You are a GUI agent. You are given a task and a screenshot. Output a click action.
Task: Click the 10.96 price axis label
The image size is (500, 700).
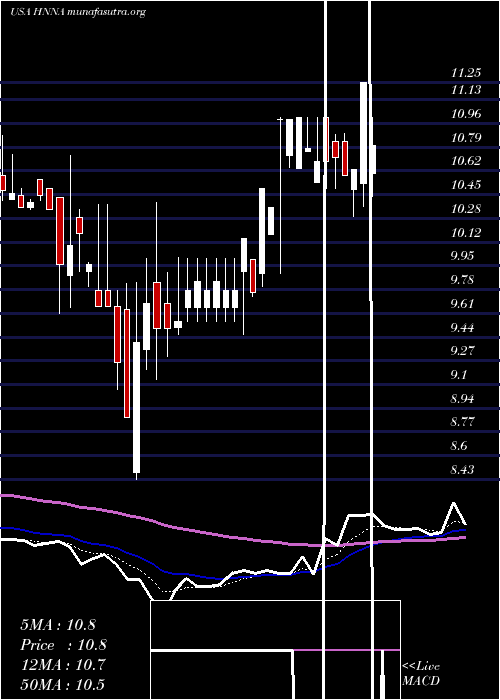(466, 114)
